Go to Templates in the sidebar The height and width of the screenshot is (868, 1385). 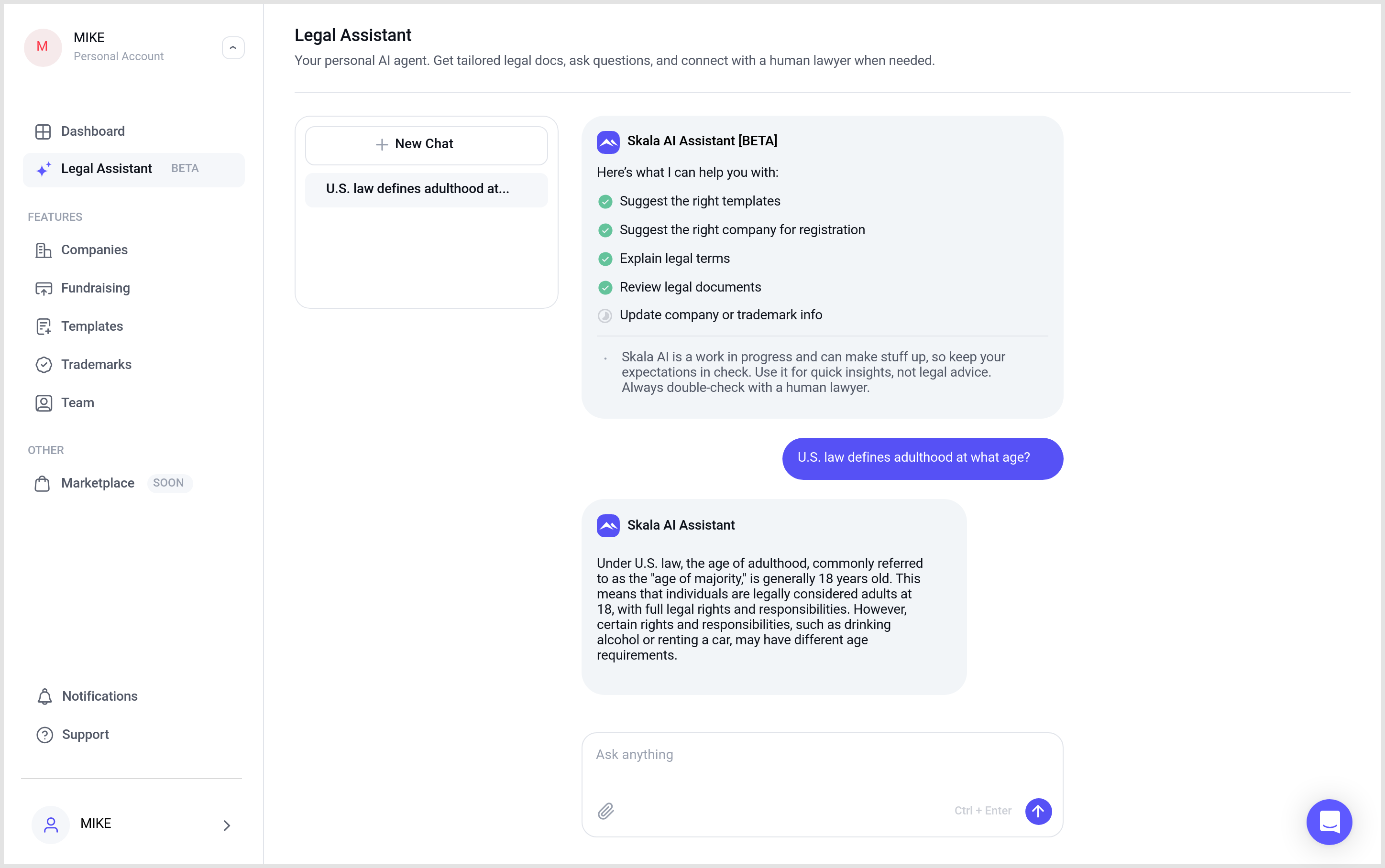pyautogui.click(x=92, y=326)
